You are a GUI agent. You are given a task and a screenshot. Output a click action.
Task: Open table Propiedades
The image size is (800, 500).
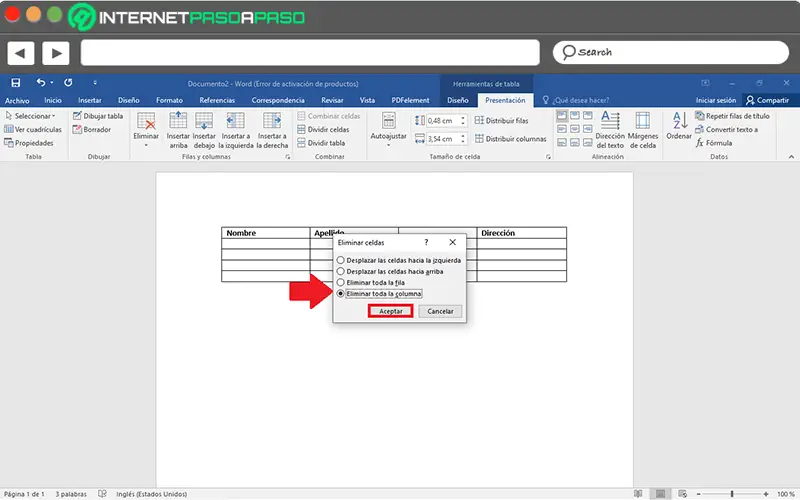tap(29, 143)
